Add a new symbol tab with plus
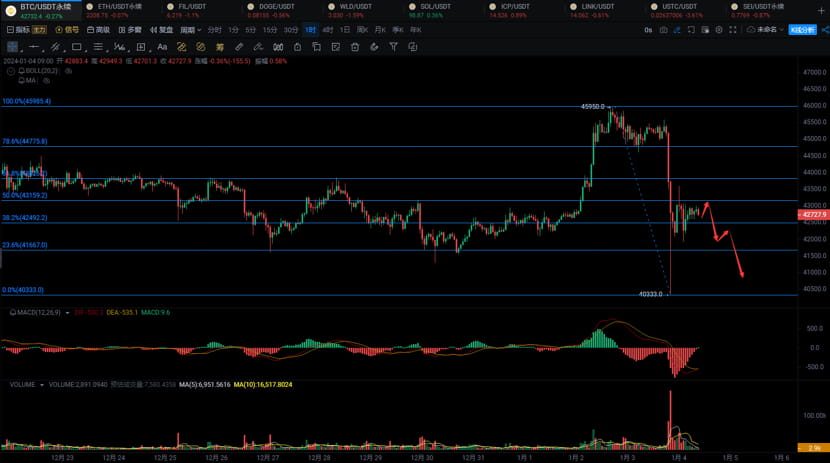 tap(821, 11)
